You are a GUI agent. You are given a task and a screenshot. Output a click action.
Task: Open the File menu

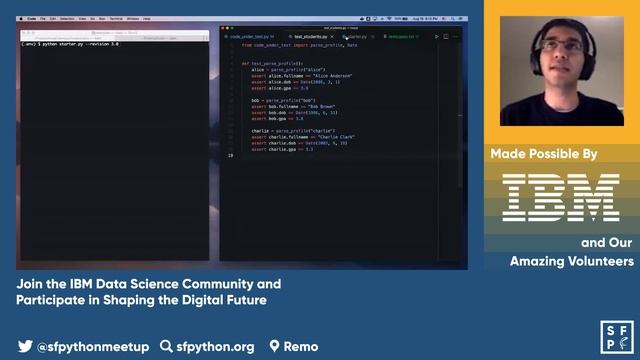click(42, 19)
